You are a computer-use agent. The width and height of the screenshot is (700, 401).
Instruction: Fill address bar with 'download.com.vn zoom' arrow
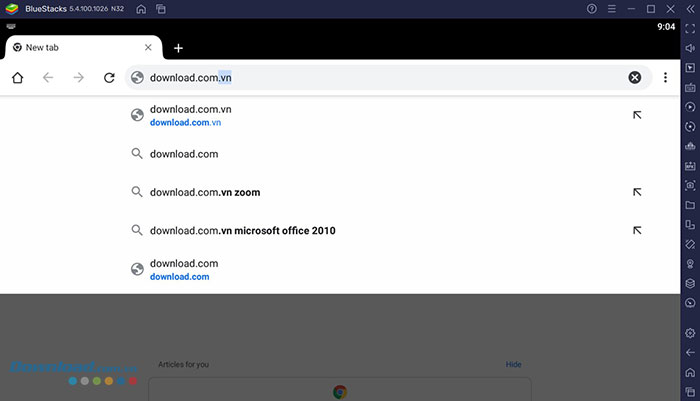pyautogui.click(x=637, y=192)
